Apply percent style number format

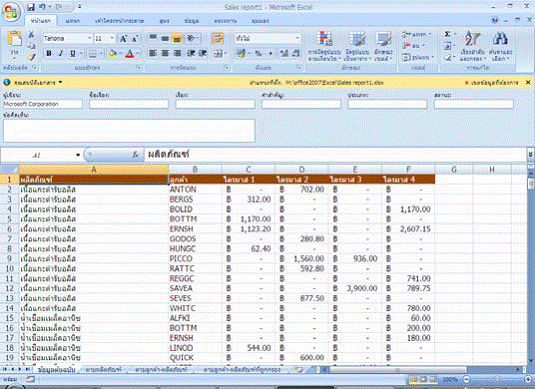click(x=258, y=53)
